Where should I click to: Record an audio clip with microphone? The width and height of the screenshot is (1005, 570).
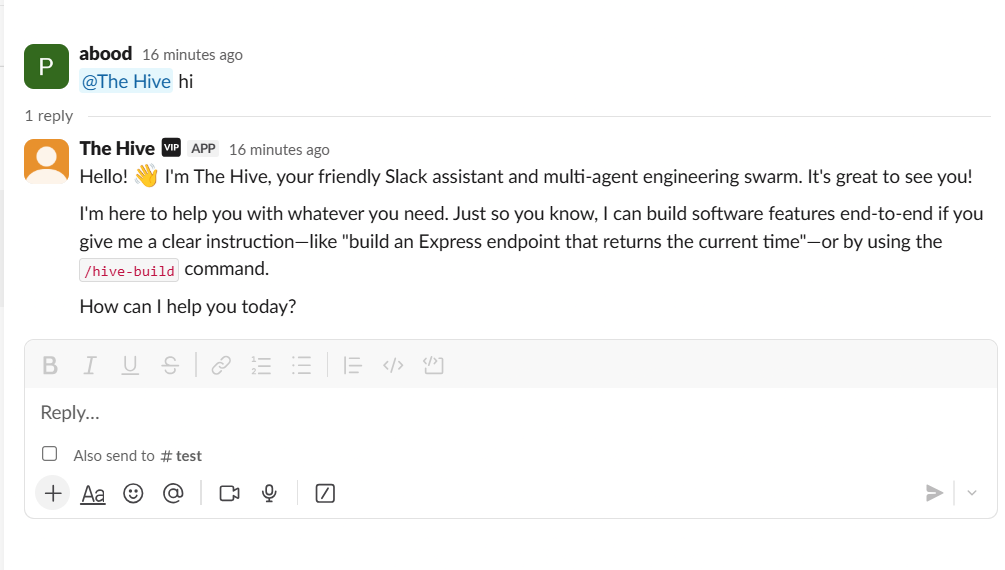(x=269, y=494)
